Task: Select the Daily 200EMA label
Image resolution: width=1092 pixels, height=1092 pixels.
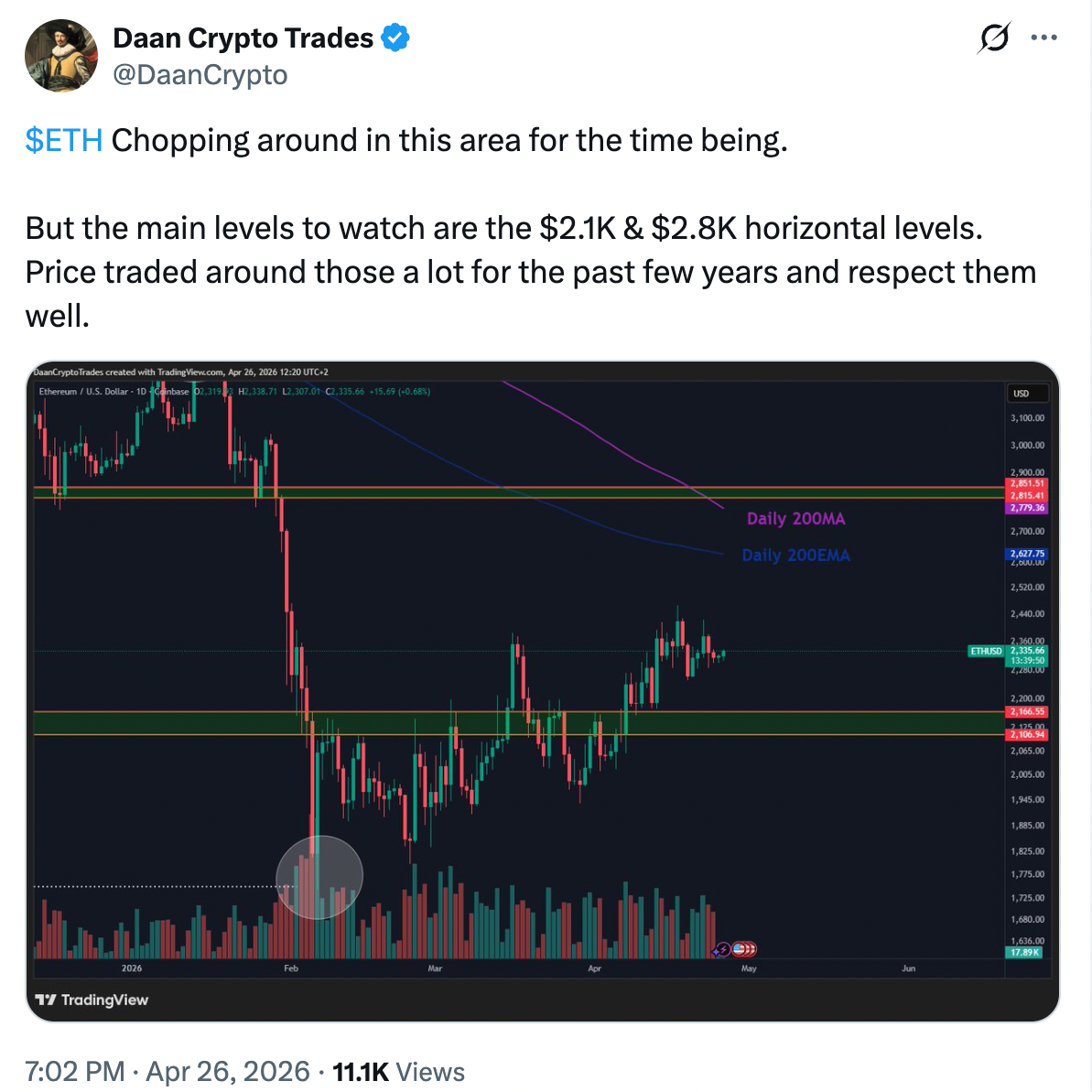Action: [795, 556]
